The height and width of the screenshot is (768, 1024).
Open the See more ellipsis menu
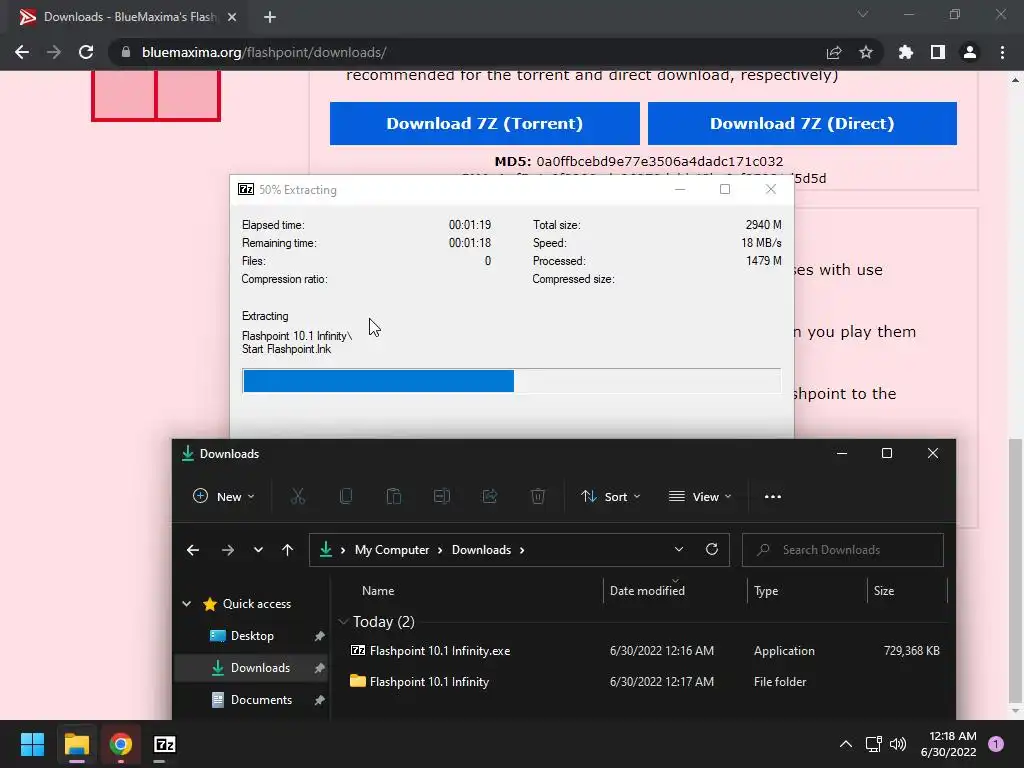773,497
